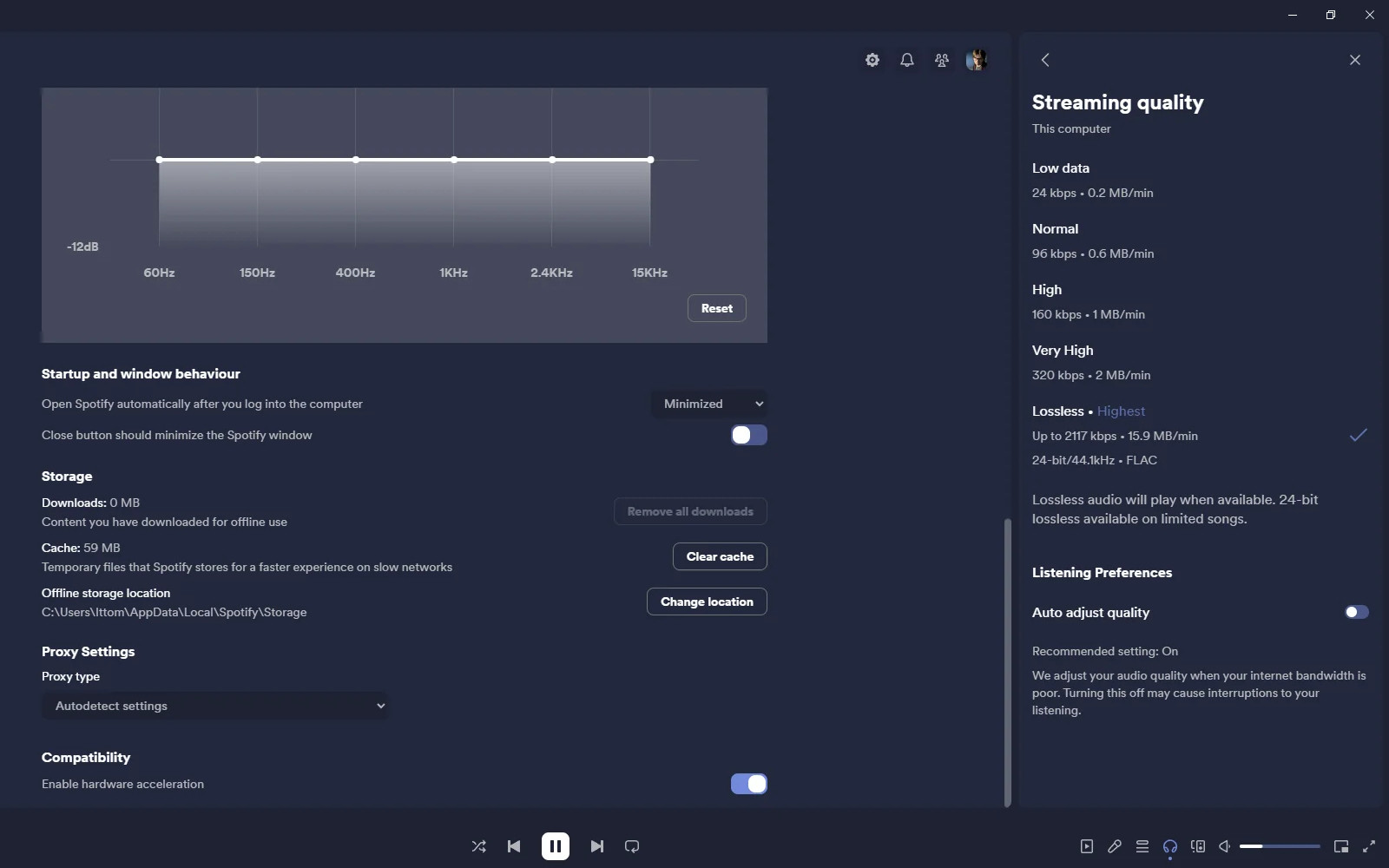Open the miniplayer icon
The height and width of the screenshot is (868, 1389).
coord(1341,846)
